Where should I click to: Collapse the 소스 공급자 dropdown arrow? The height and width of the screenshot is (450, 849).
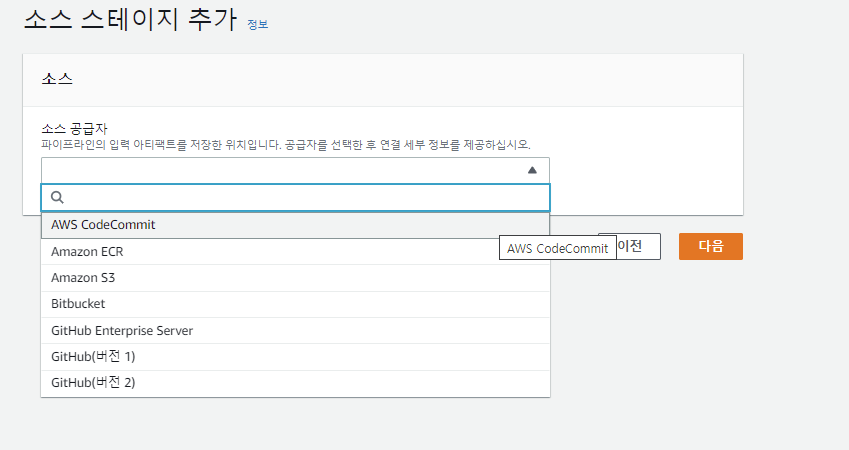532,170
